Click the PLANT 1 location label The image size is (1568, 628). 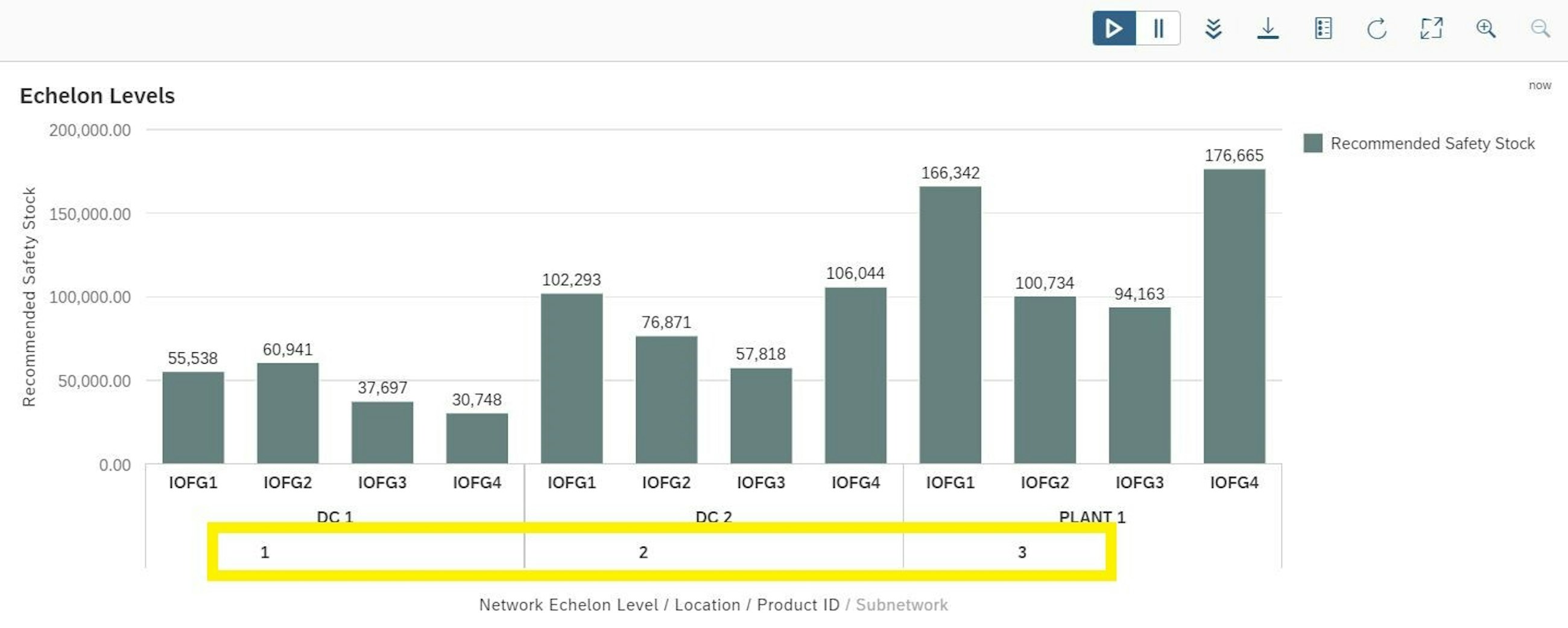point(1092,516)
